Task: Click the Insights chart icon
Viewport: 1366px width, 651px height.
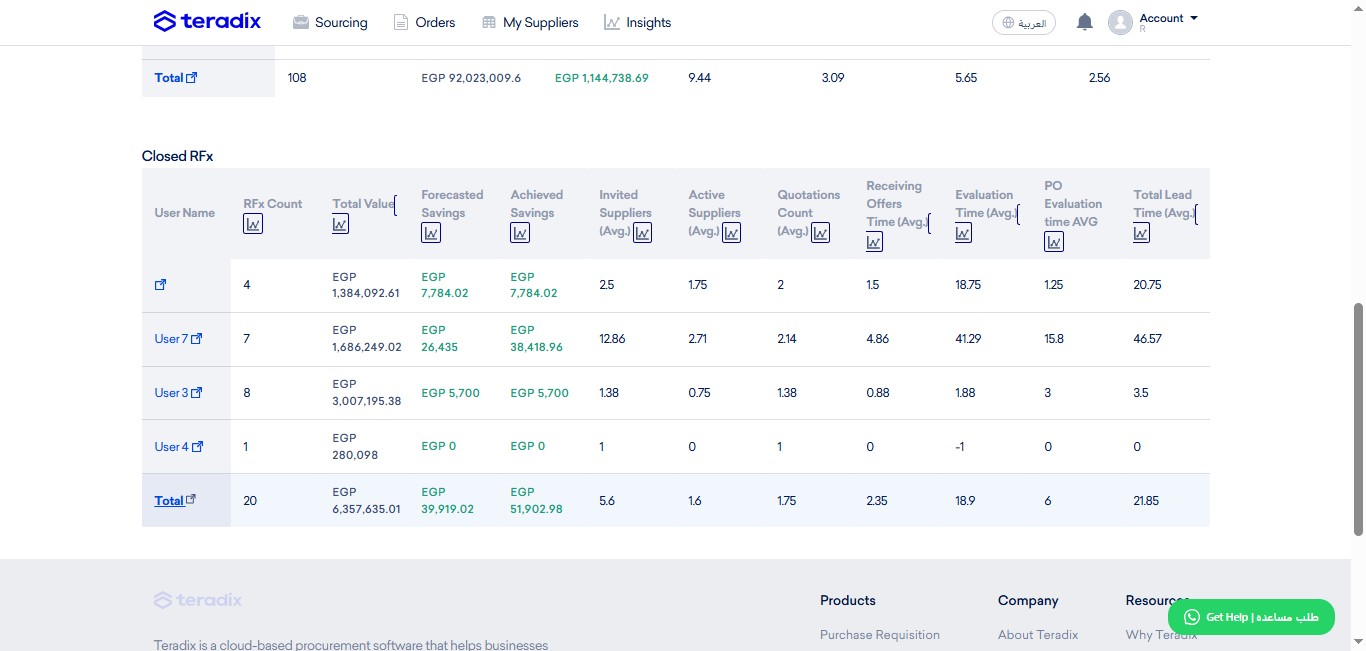Action: coord(612,22)
